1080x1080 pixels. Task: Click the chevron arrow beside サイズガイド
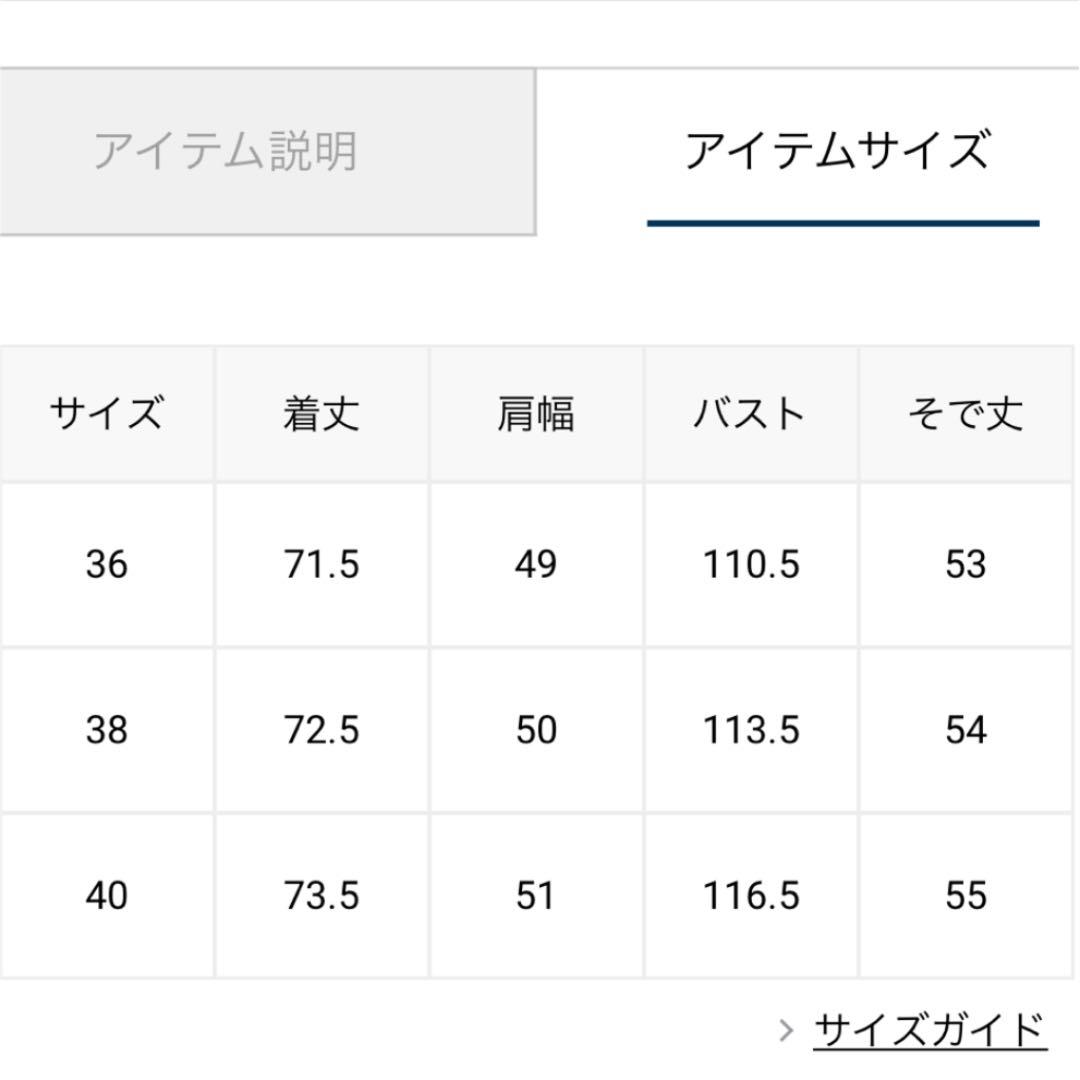786,1029
